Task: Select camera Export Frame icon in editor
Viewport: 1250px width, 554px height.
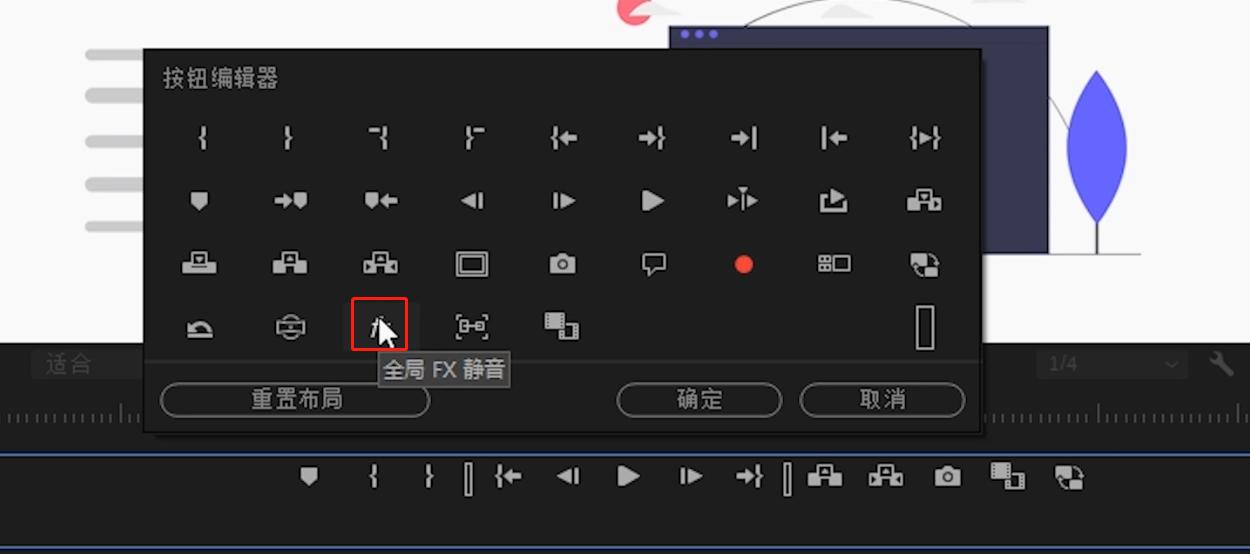Action: pyautogui.click(x=562, y=264)
